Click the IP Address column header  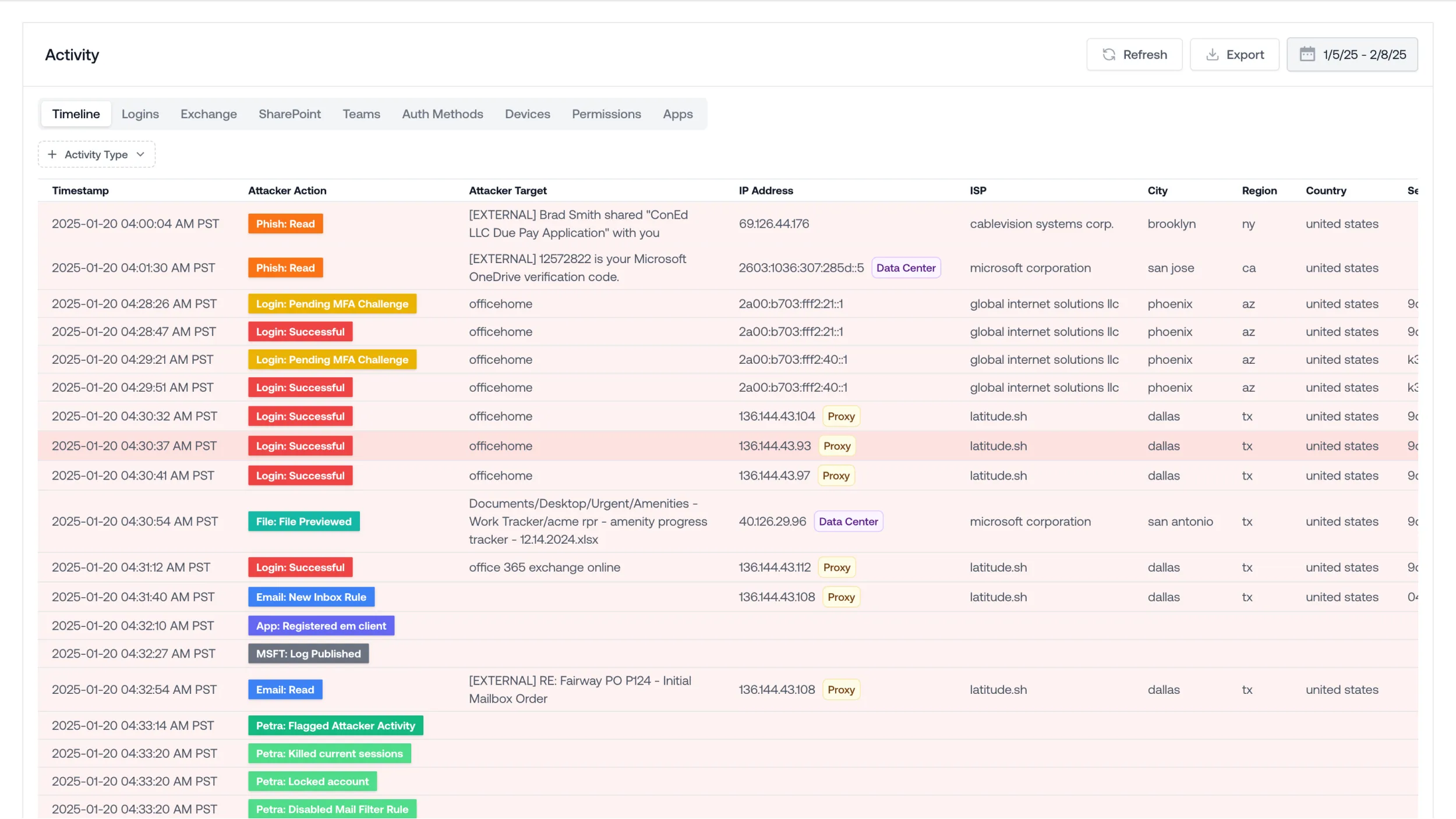[765, 190]
